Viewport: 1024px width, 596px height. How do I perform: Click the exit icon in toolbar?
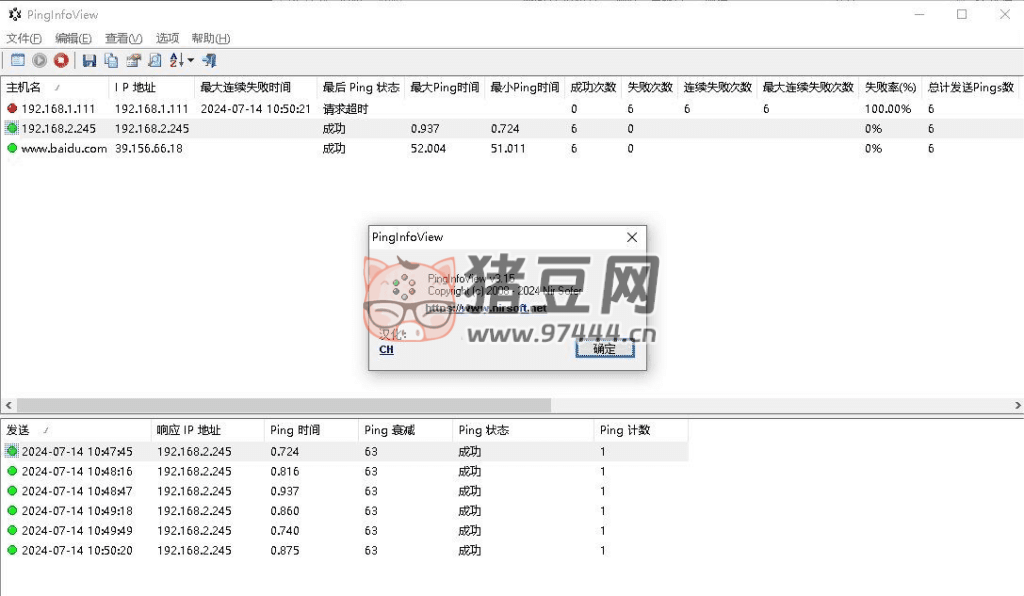pos(209,61)
